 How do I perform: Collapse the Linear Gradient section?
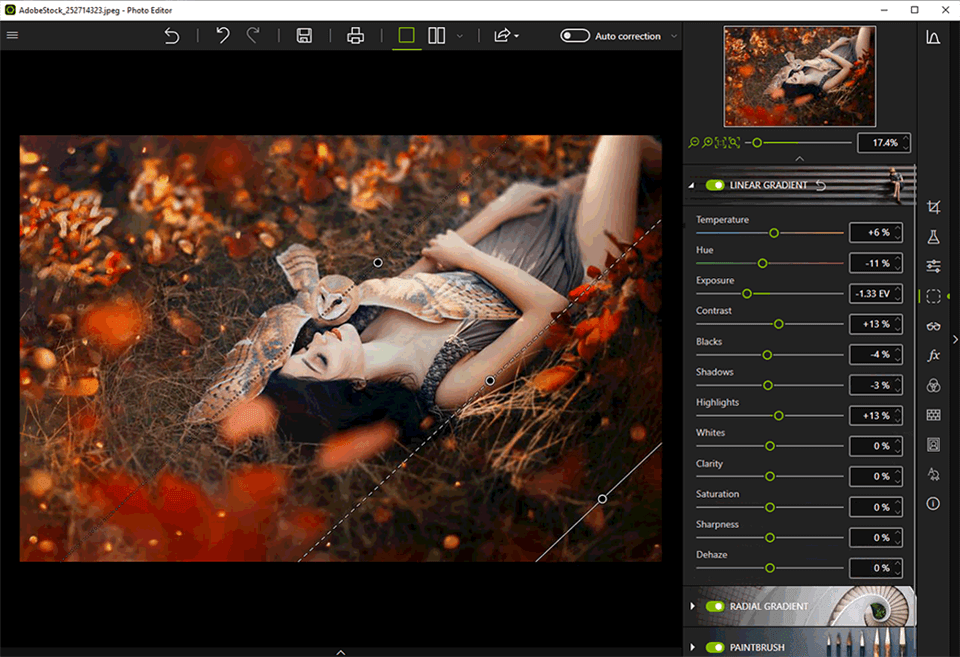[692, 184]
